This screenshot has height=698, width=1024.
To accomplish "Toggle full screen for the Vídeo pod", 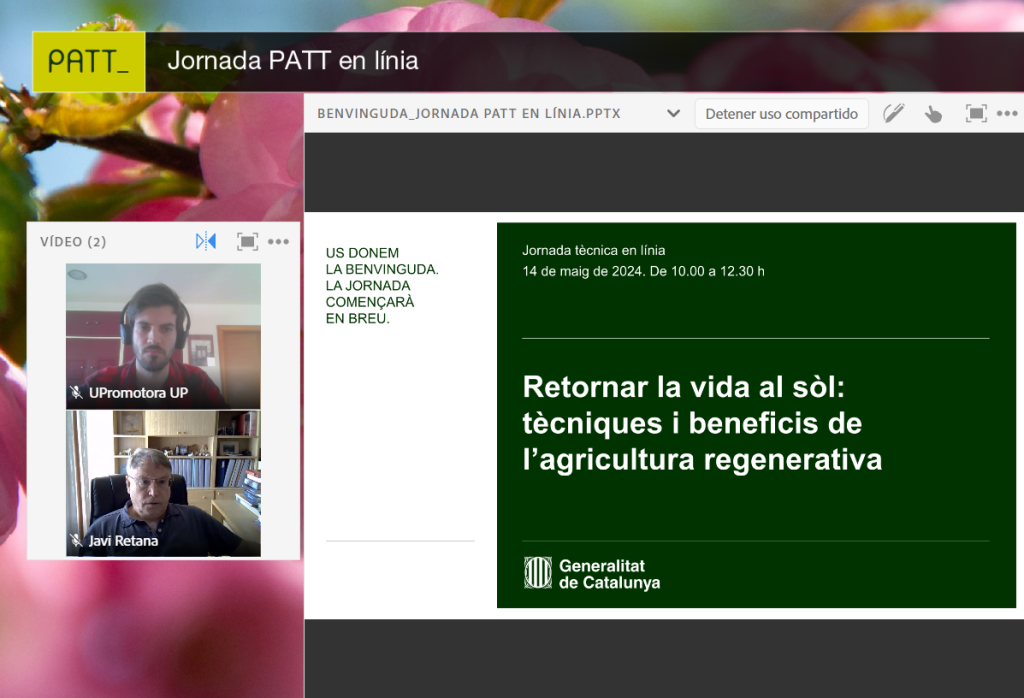I will (x=247, y=242).
